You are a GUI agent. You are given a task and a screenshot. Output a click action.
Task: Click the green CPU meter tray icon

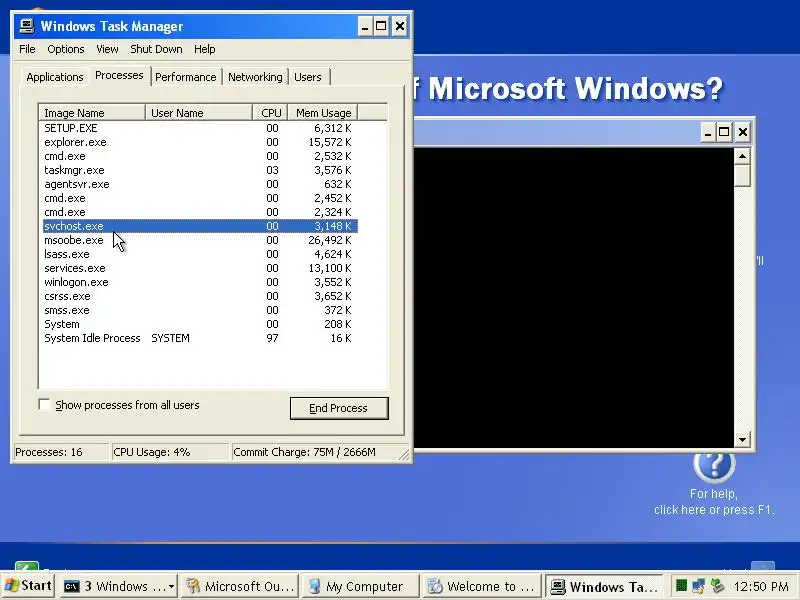[x=681, y=585]
